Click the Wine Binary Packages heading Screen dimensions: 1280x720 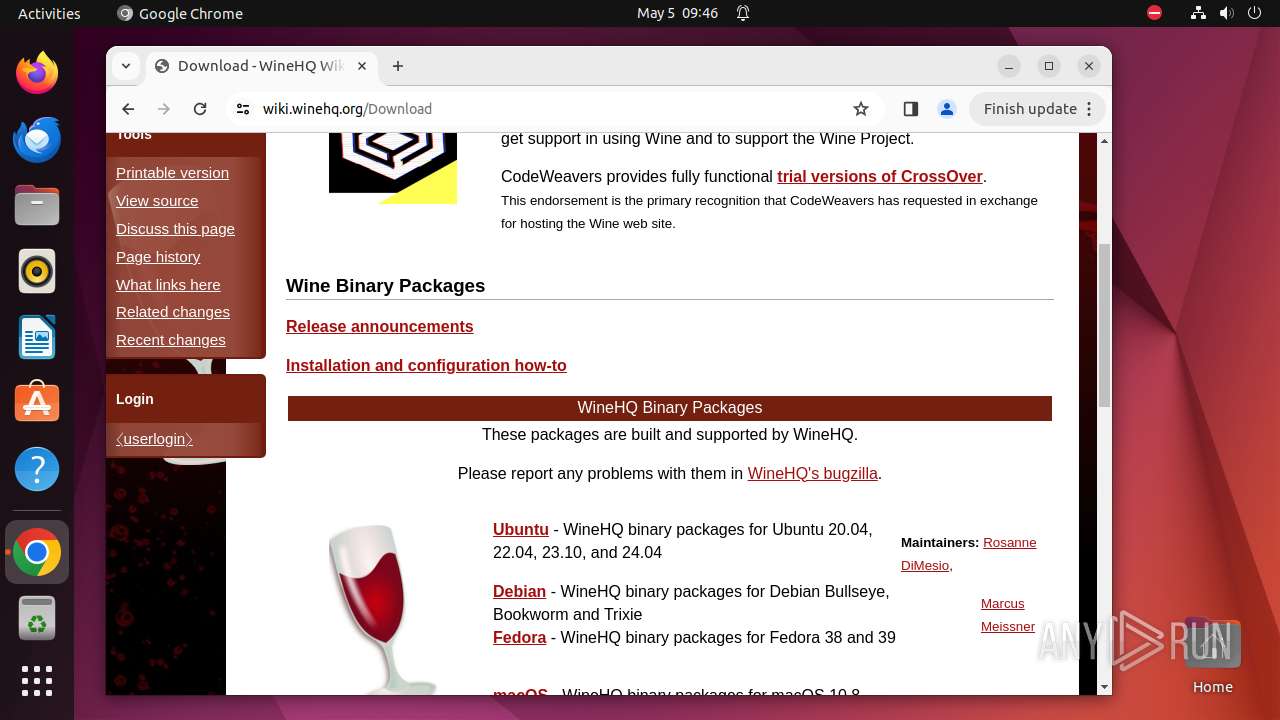pos(385,286)
